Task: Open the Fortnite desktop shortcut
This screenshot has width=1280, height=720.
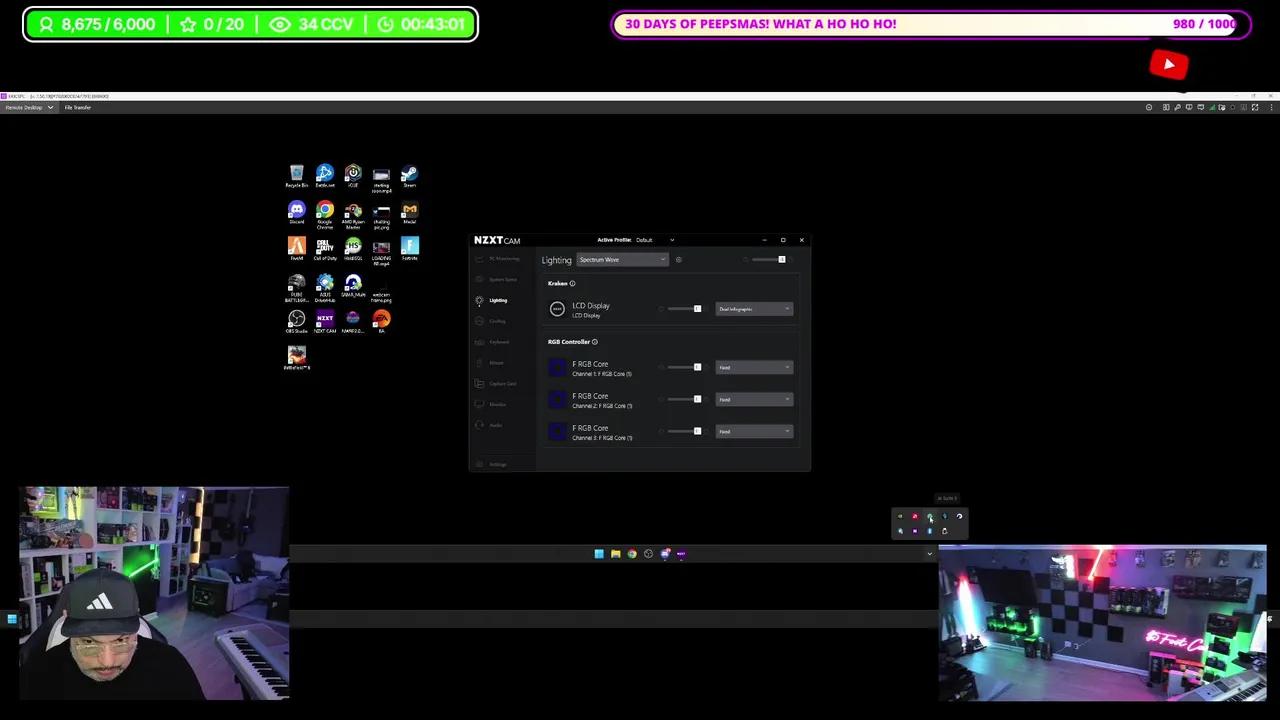Action: (x=409, y=249)
